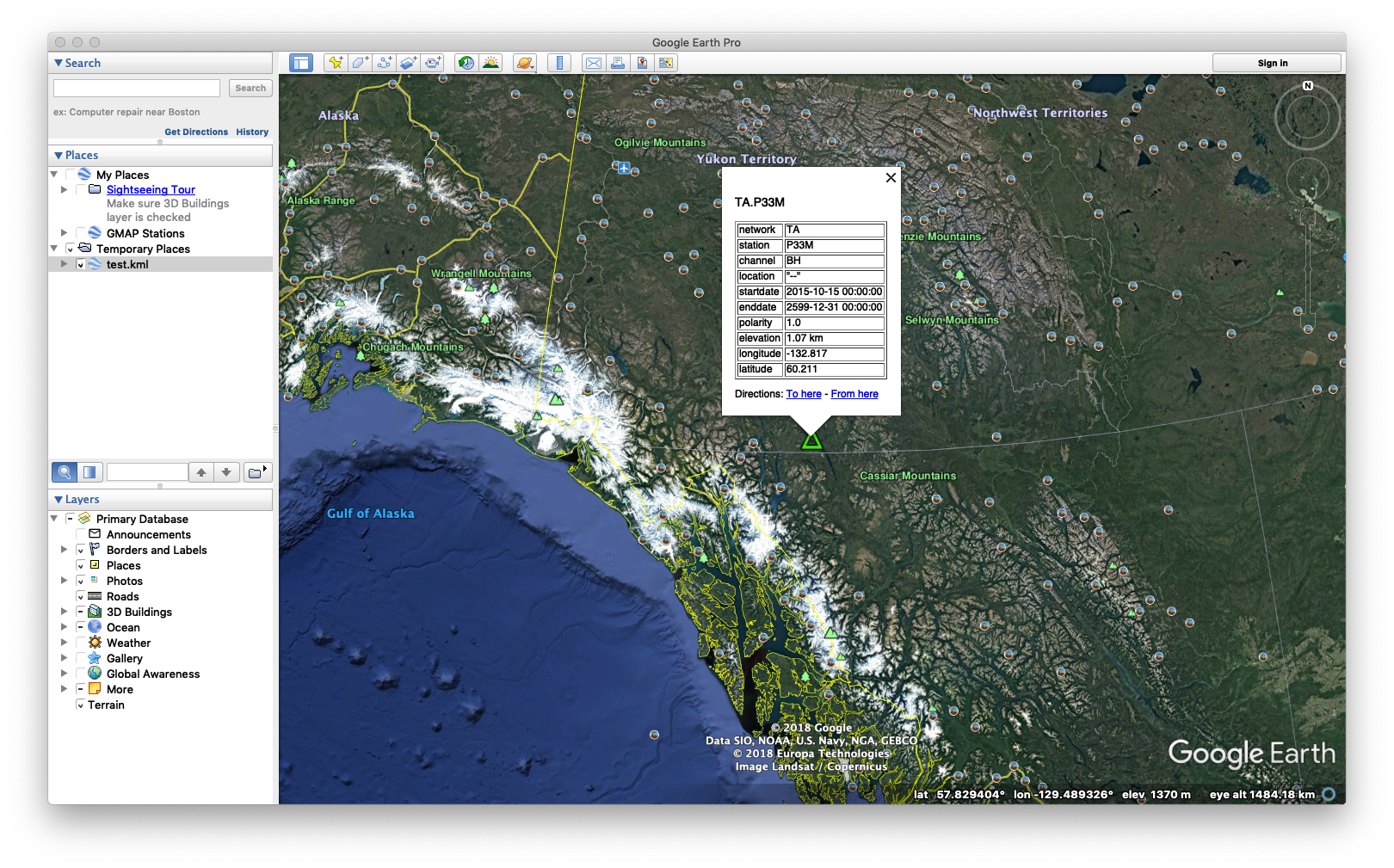
Task: Open the Sightseeing Tour link
Action: pos(151,189)
